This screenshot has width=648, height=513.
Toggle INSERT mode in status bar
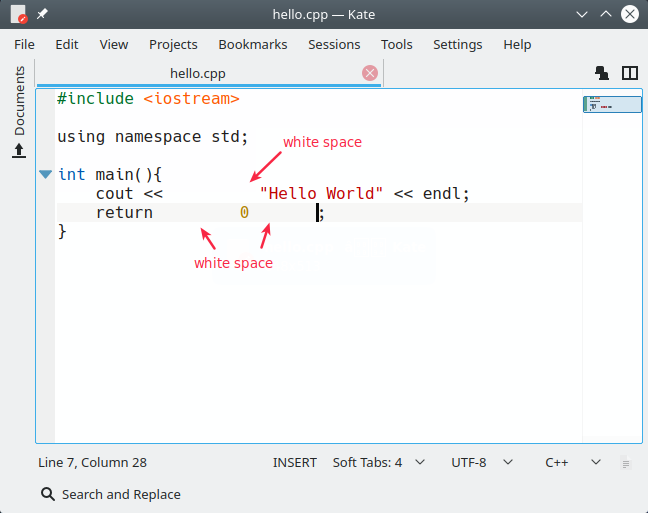click(x=295, y=463)
